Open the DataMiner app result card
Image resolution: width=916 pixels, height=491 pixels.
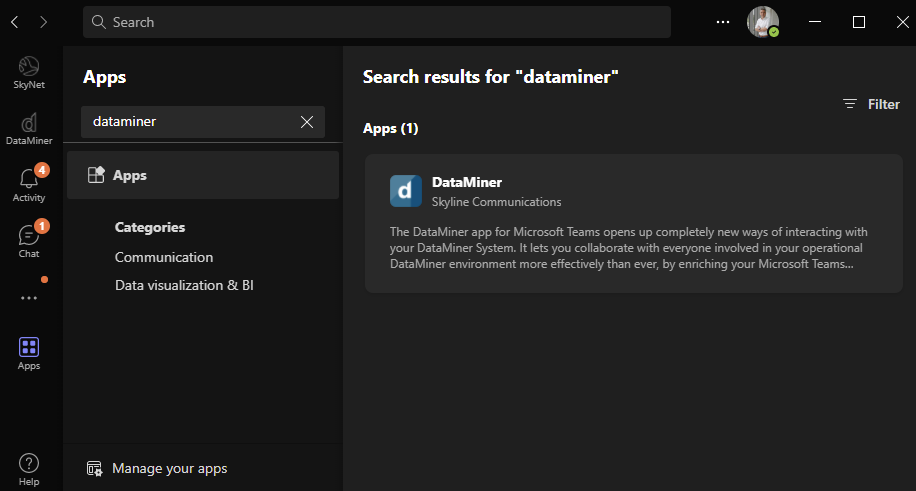(634, 223)
